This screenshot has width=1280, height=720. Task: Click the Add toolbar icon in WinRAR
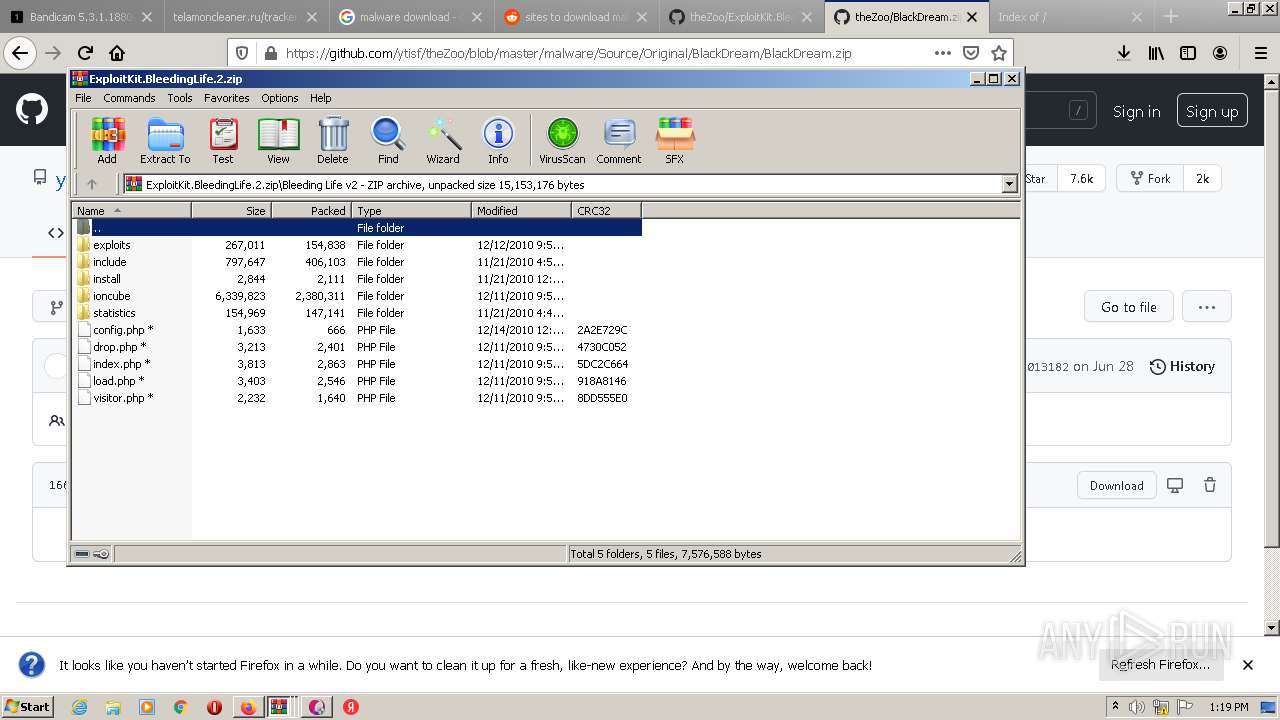pos(107,140)
